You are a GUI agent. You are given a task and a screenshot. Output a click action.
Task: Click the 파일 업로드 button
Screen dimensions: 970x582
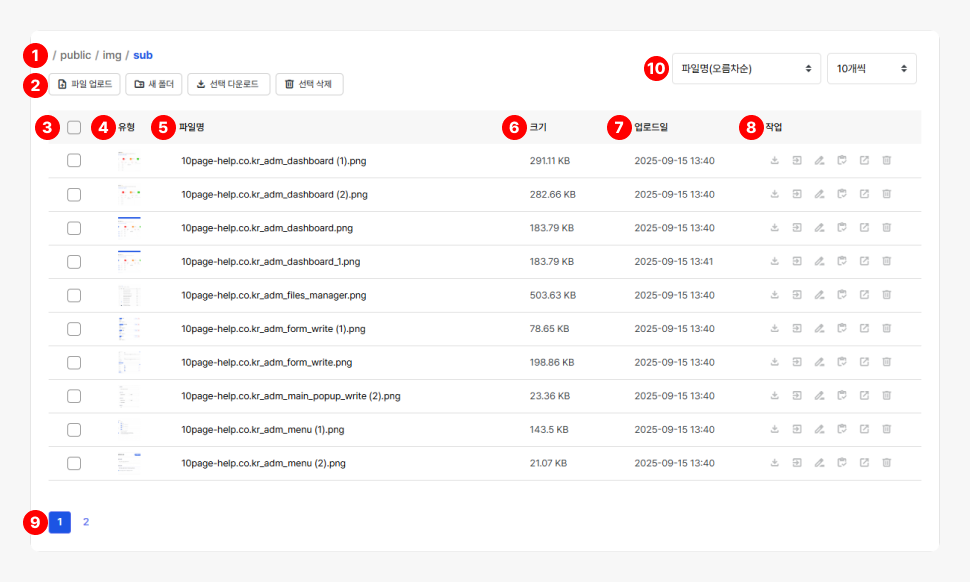pos(85,84)
